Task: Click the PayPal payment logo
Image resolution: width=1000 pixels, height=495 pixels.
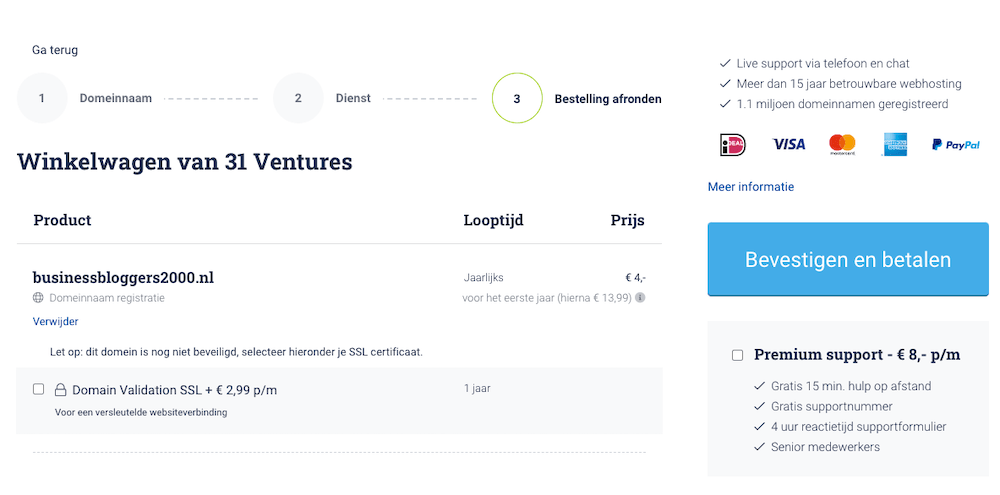Action: click(956, 145)
